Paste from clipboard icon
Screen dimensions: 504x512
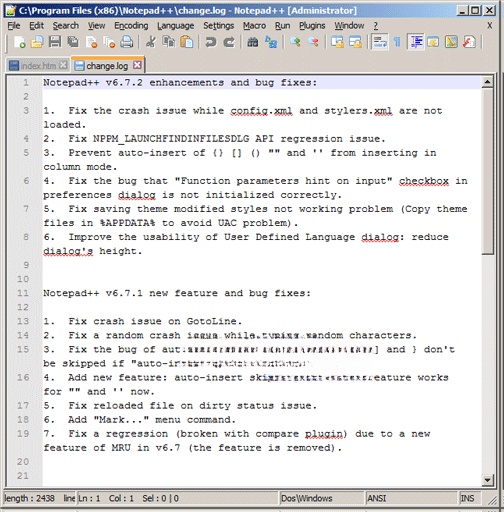[187, 42]
